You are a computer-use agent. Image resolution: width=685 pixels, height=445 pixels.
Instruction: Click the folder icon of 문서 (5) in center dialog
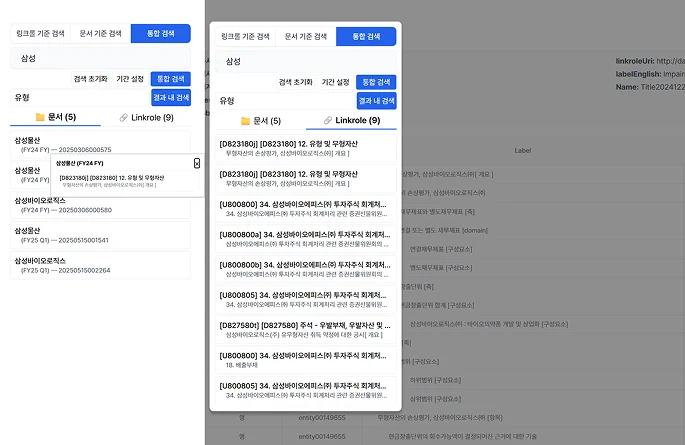tap(246, 121)
